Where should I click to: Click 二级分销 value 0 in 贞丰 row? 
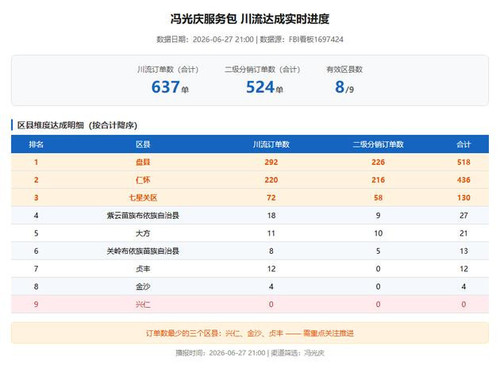pos(378,269)
